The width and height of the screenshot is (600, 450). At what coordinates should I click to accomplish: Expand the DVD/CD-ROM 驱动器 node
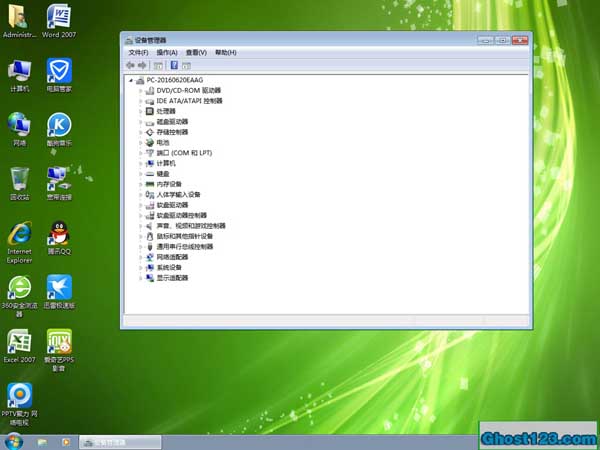point(140,91)
